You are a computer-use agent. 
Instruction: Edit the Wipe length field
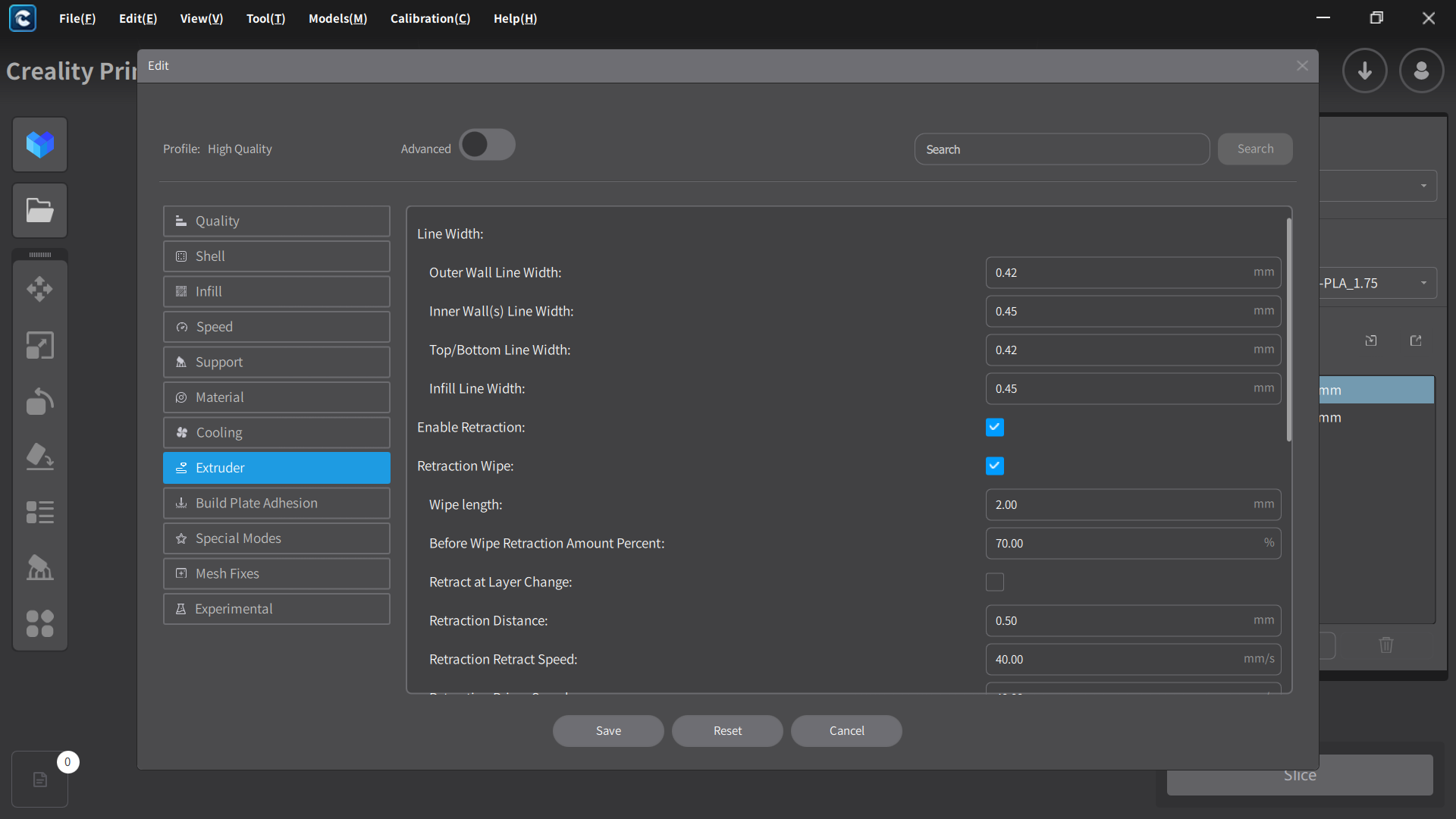click(x=1133, y=504)
